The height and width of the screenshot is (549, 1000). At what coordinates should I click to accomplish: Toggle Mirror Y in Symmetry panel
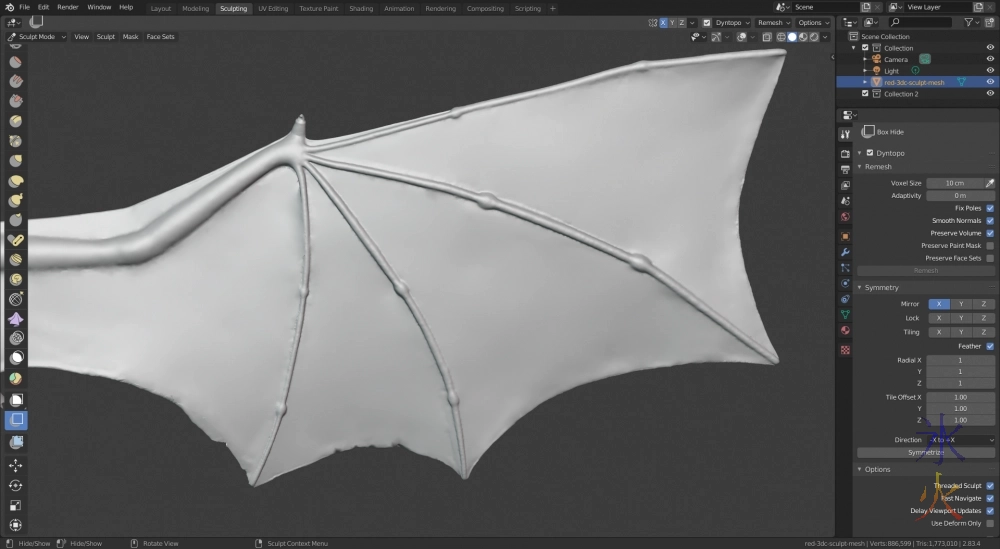pos(961,304)
